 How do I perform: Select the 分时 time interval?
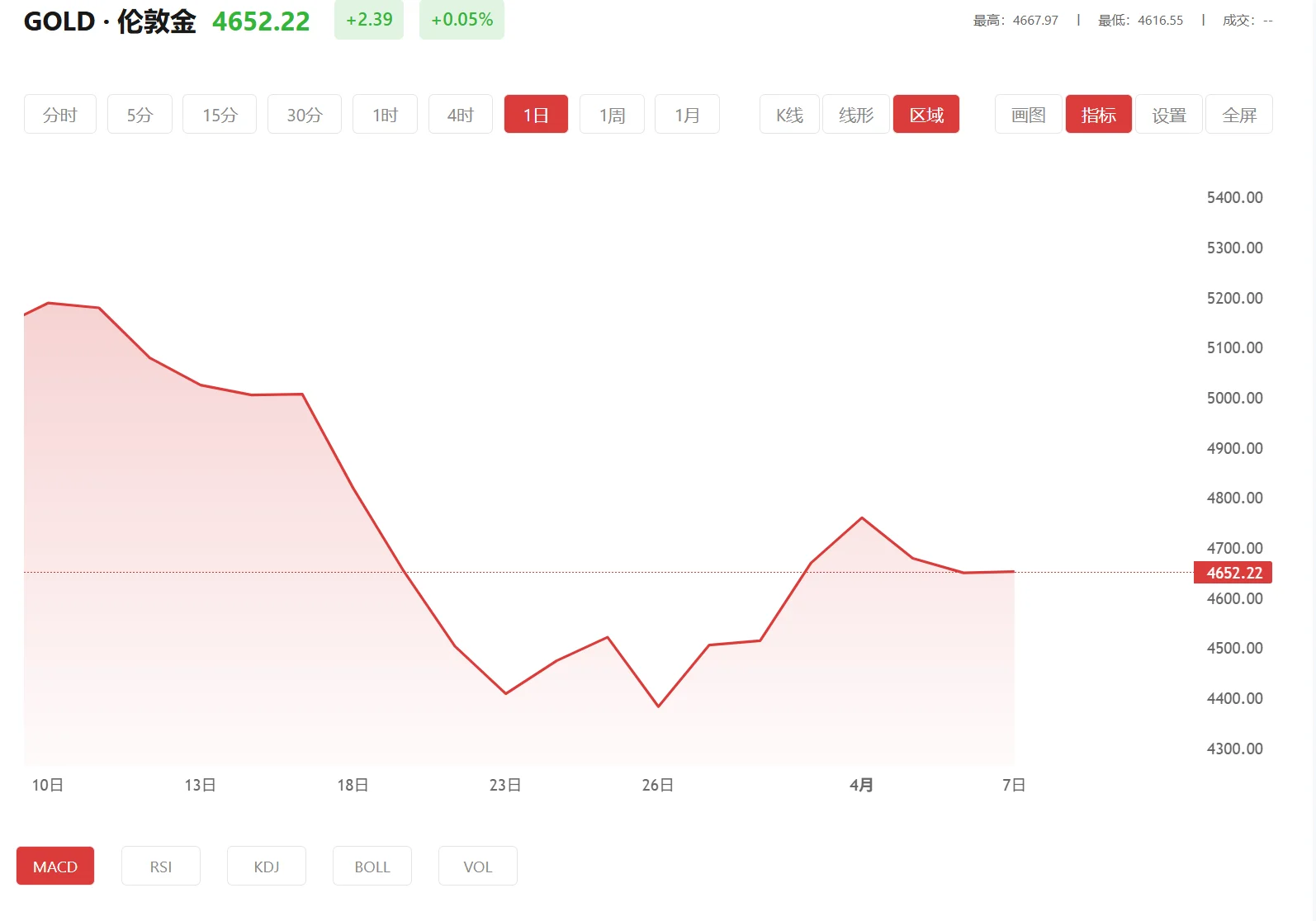[60, 115]
